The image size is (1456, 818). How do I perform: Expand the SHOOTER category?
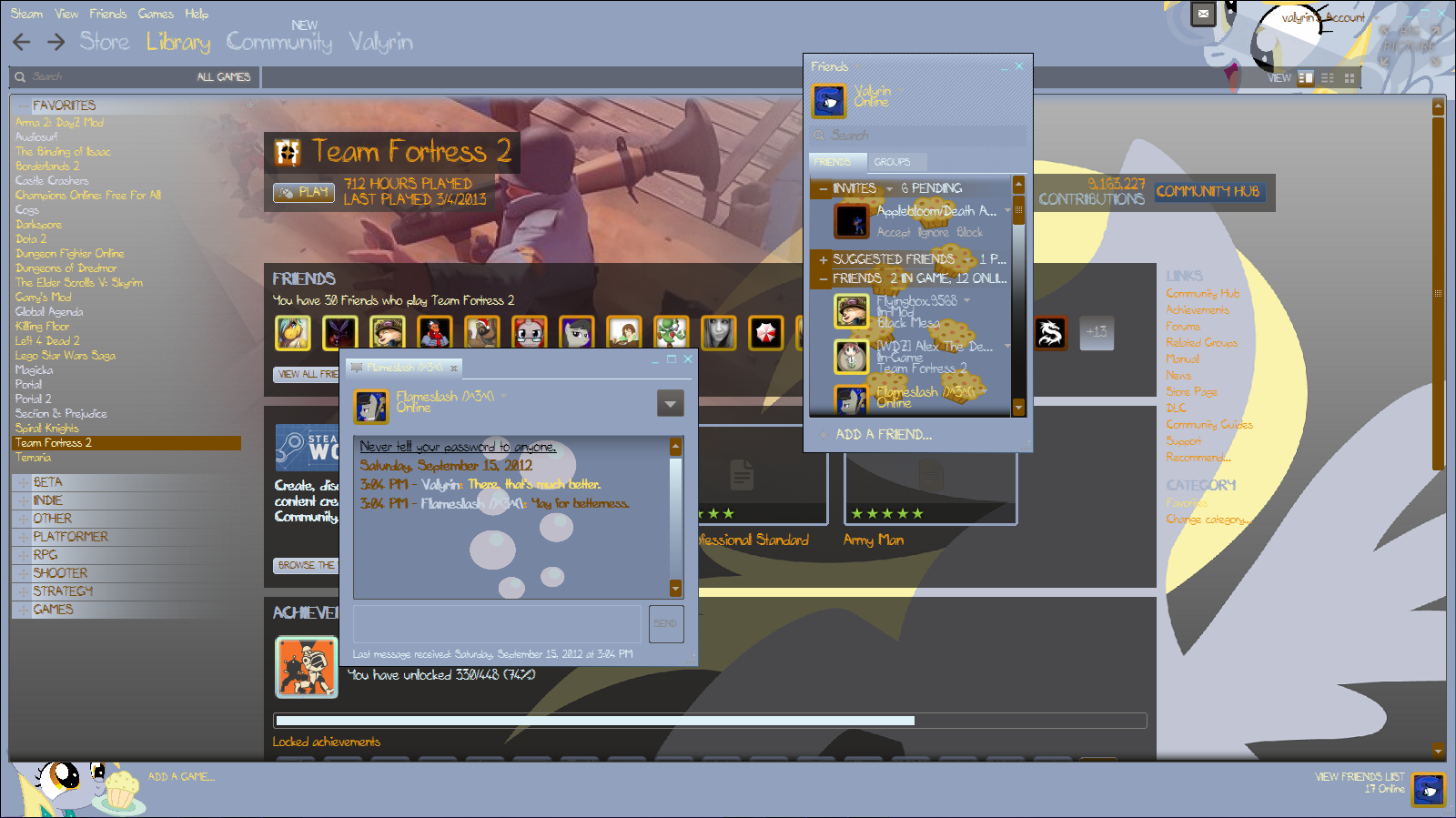tap(24, 573)
